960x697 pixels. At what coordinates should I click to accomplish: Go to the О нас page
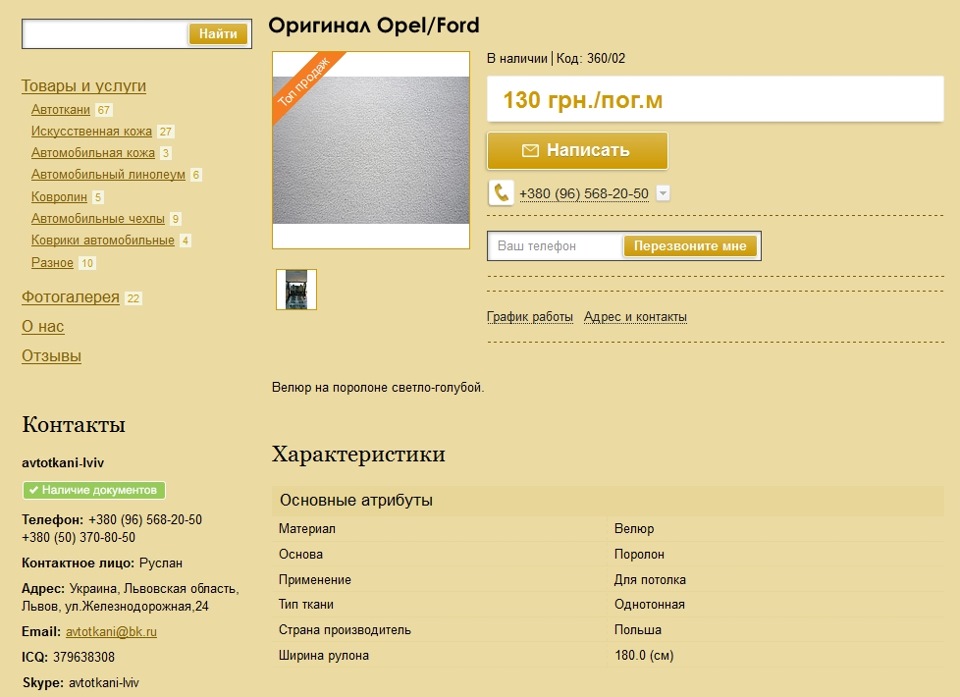[43, 326]
